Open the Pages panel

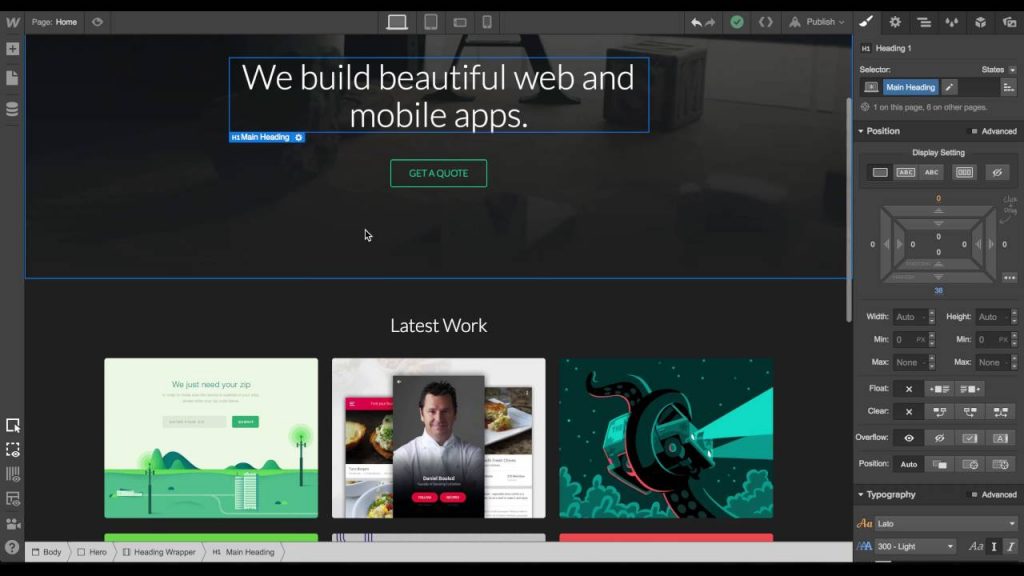pyautogui.click(x=12, y=75)
